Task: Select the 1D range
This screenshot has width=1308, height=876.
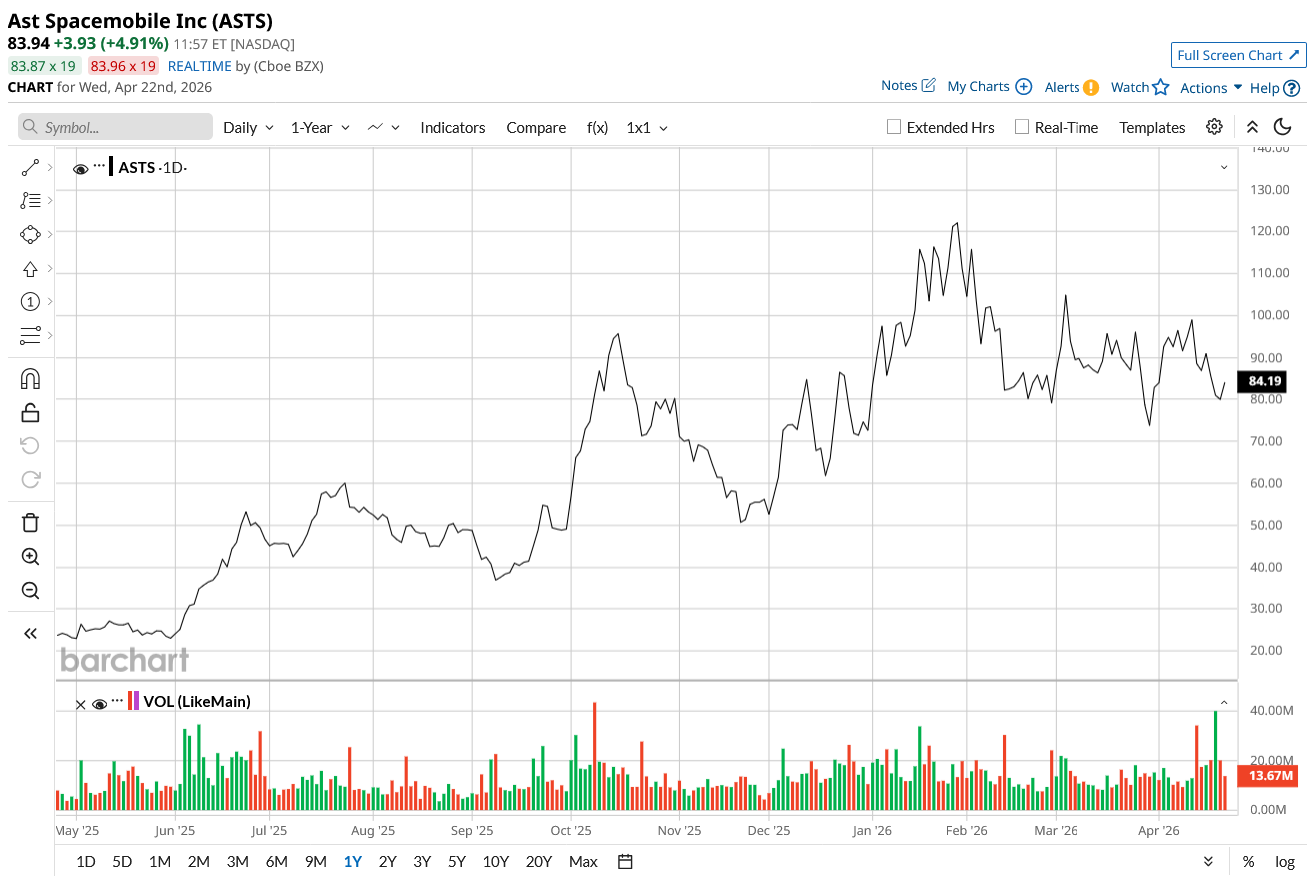Action: click(x=86, y=861)
